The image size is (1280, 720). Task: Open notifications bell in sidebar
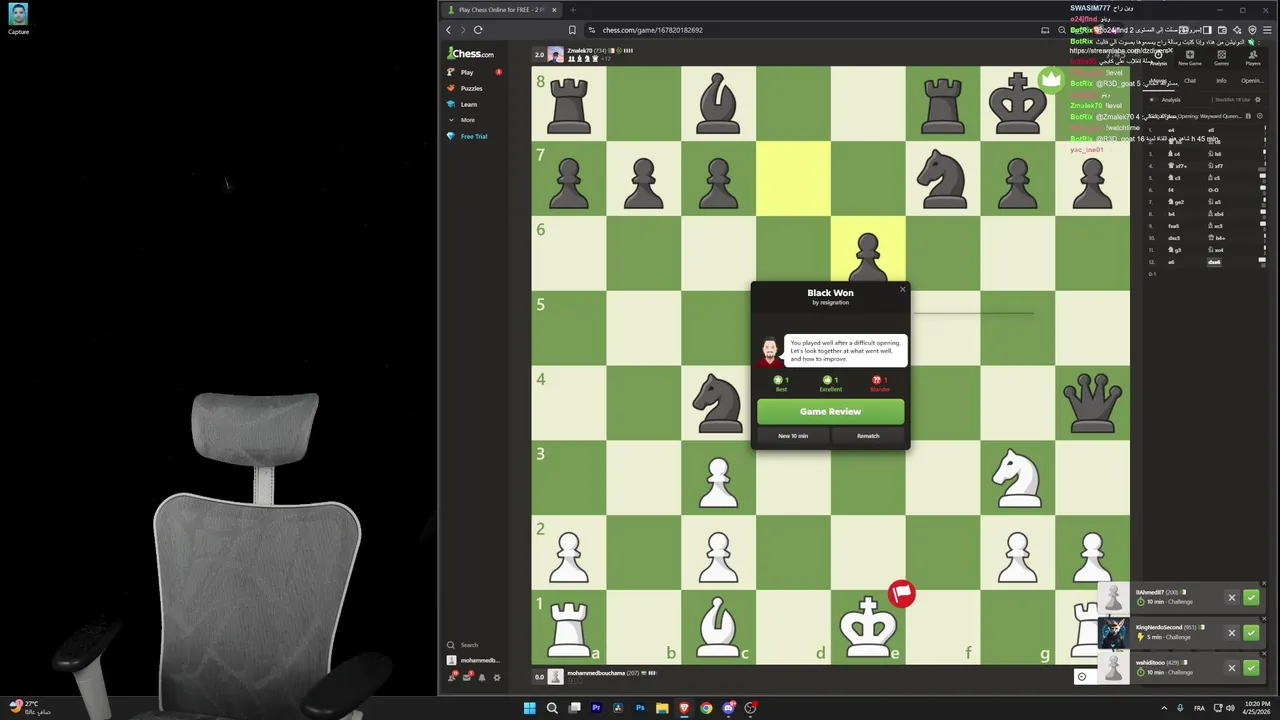click(482, 678)
